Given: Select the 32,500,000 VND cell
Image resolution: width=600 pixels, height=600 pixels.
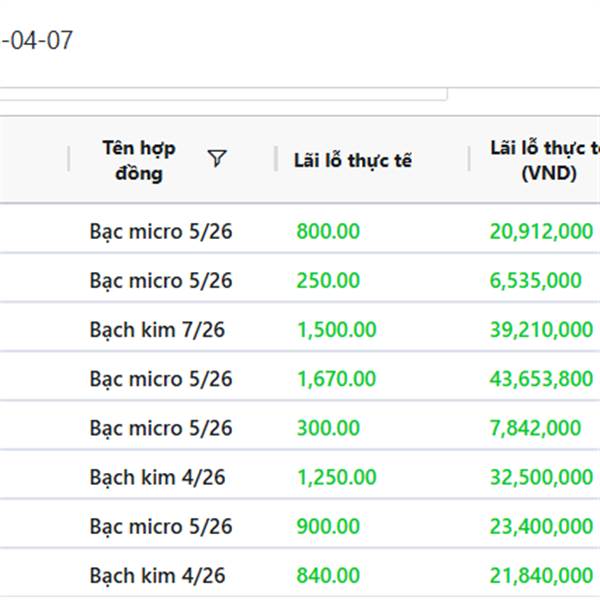Looking at the screenshot, I should 541,477.
